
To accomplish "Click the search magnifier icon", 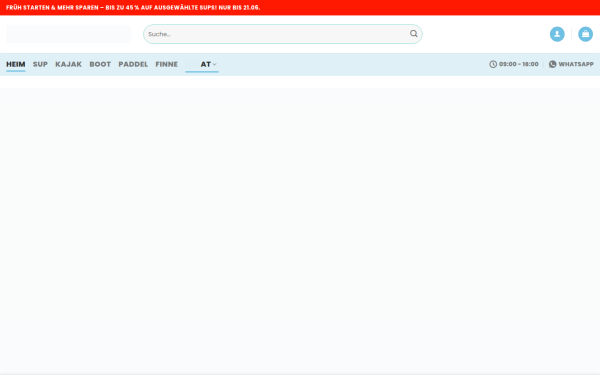I will [414, 34].
